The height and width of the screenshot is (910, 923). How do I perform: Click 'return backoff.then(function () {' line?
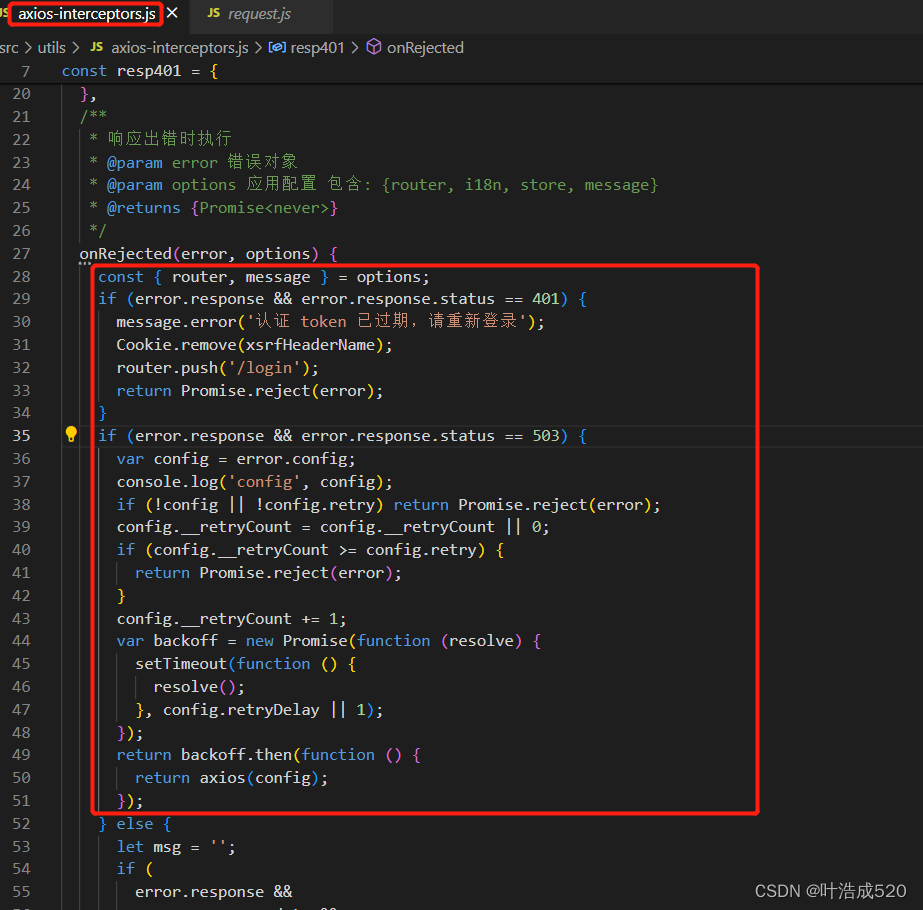[268, 755]
